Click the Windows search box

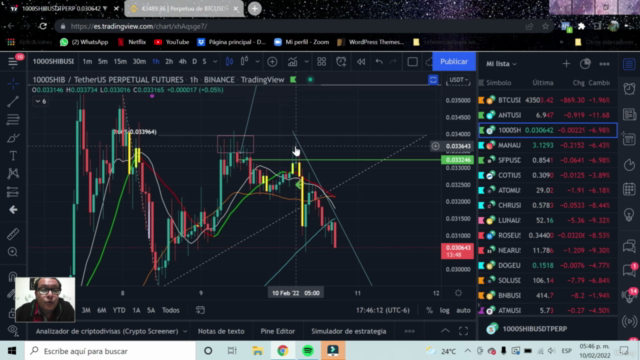[110, 351]
